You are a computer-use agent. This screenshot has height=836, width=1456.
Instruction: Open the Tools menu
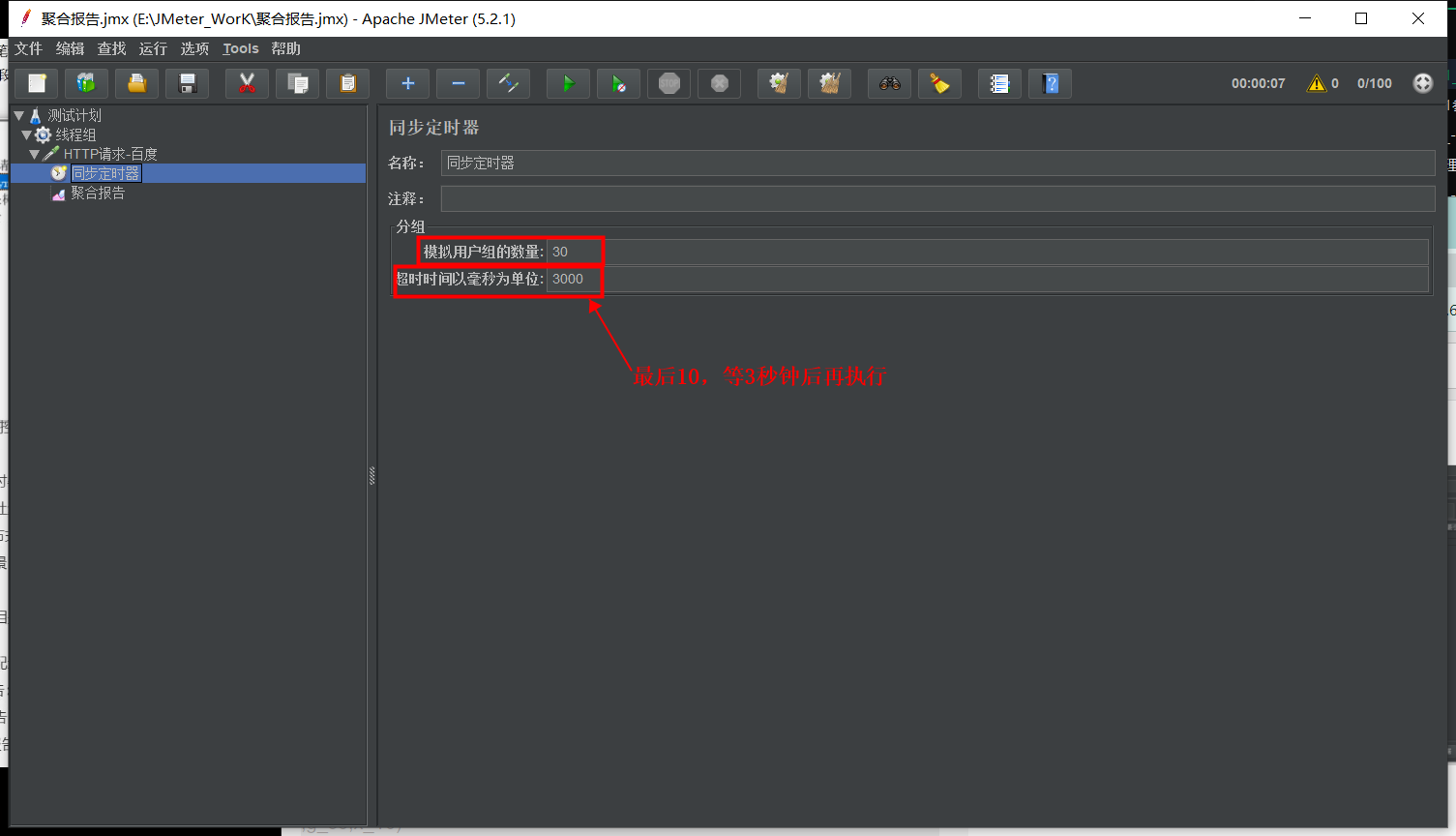[x=241, y=48]
